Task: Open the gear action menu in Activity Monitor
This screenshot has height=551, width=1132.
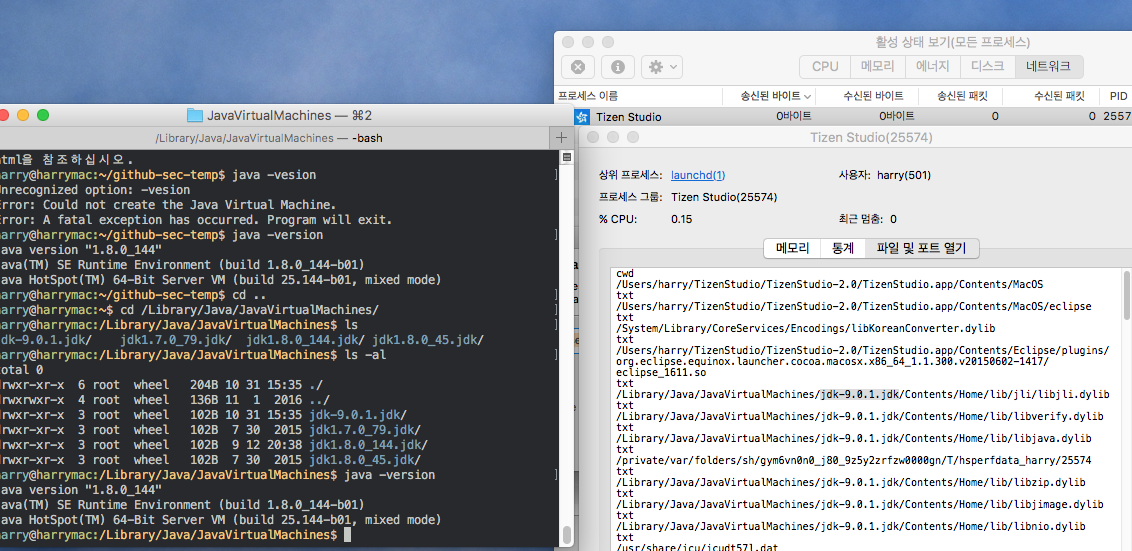Action: (x=662, y=66)
